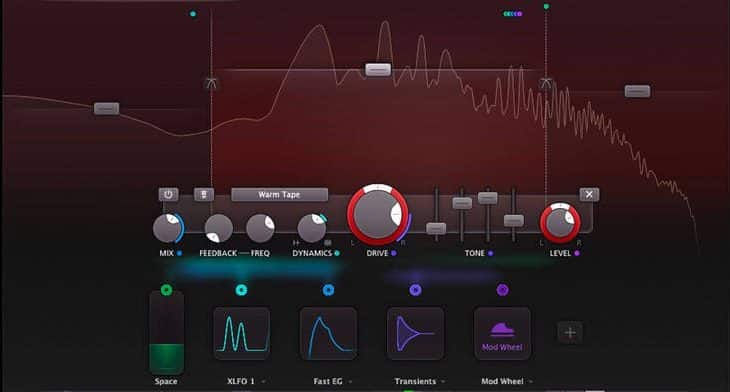Viewport: 730px width, 392px height.
Task: Open the XLFO 1 waveform thumbnail
Action: [242, 333]
